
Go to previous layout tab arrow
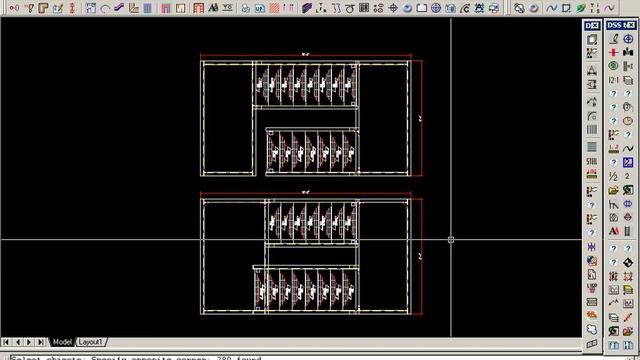(x=18, y=342)
